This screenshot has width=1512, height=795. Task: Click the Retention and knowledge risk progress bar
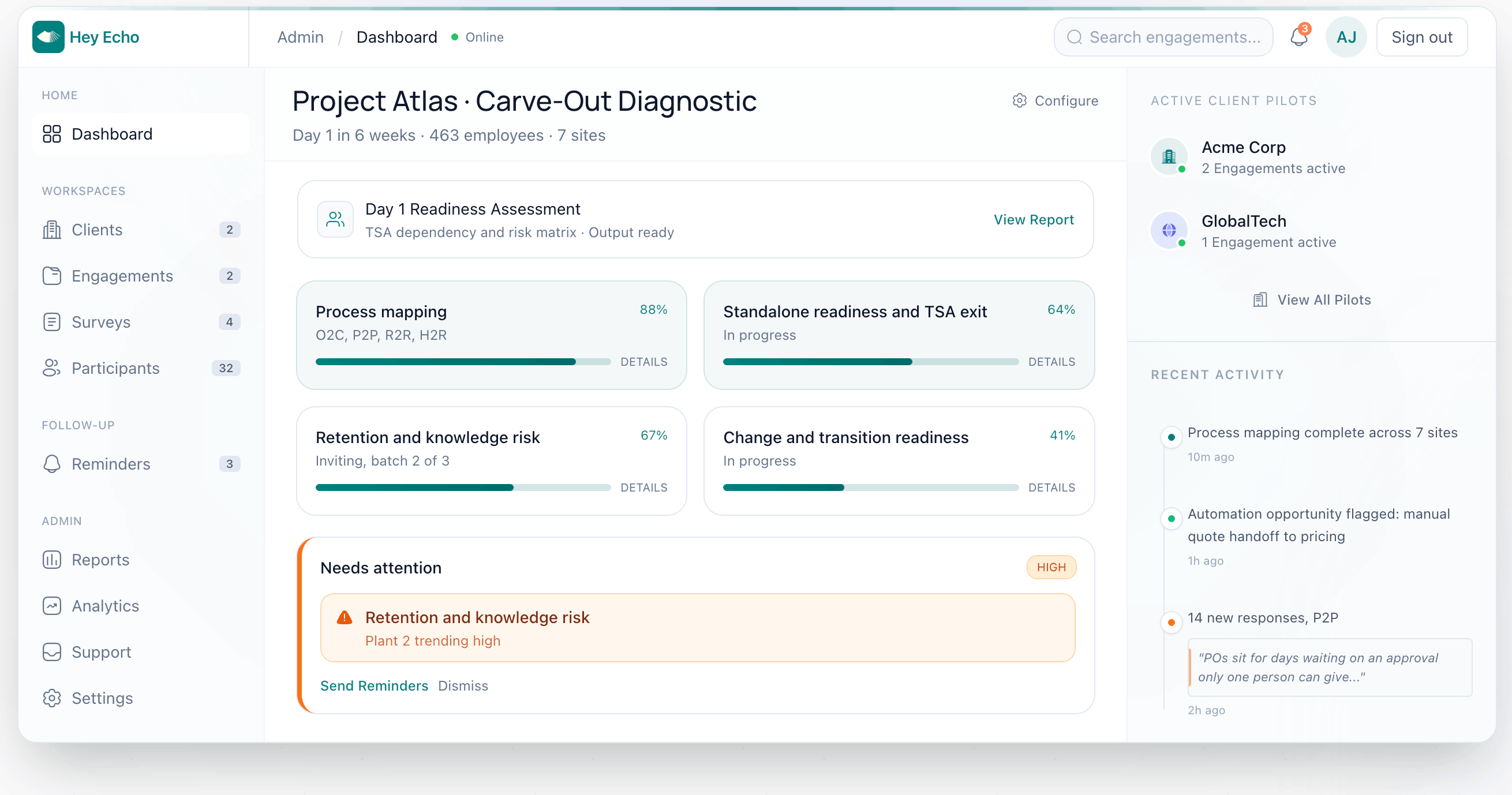[x=463, y=487]
